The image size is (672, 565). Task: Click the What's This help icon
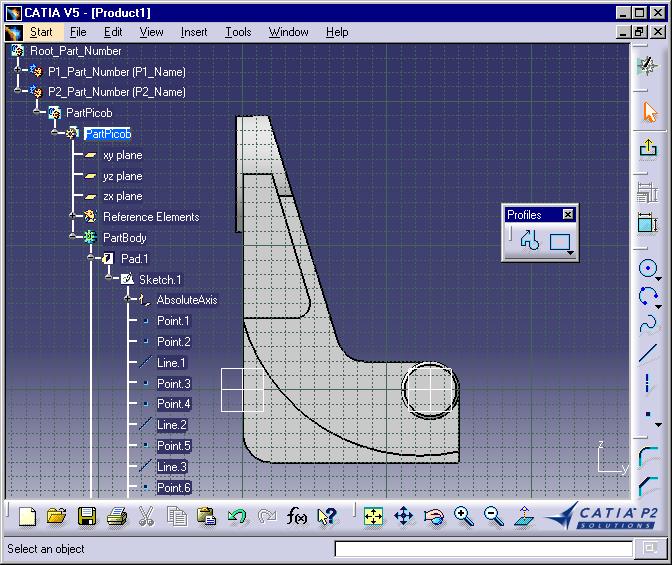coord(327,516)
